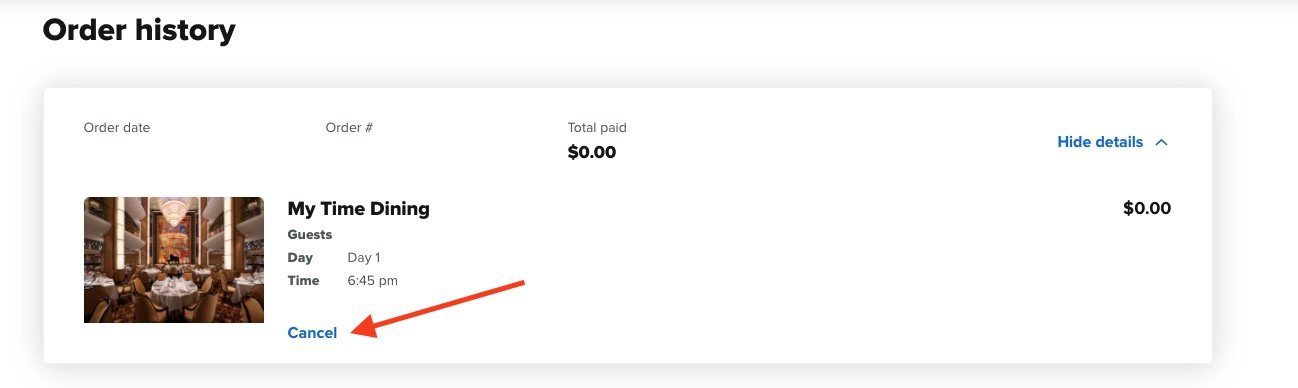The image size is (1298, 388).
Task: Click the Order date label
Action: [x=117, y=128]
